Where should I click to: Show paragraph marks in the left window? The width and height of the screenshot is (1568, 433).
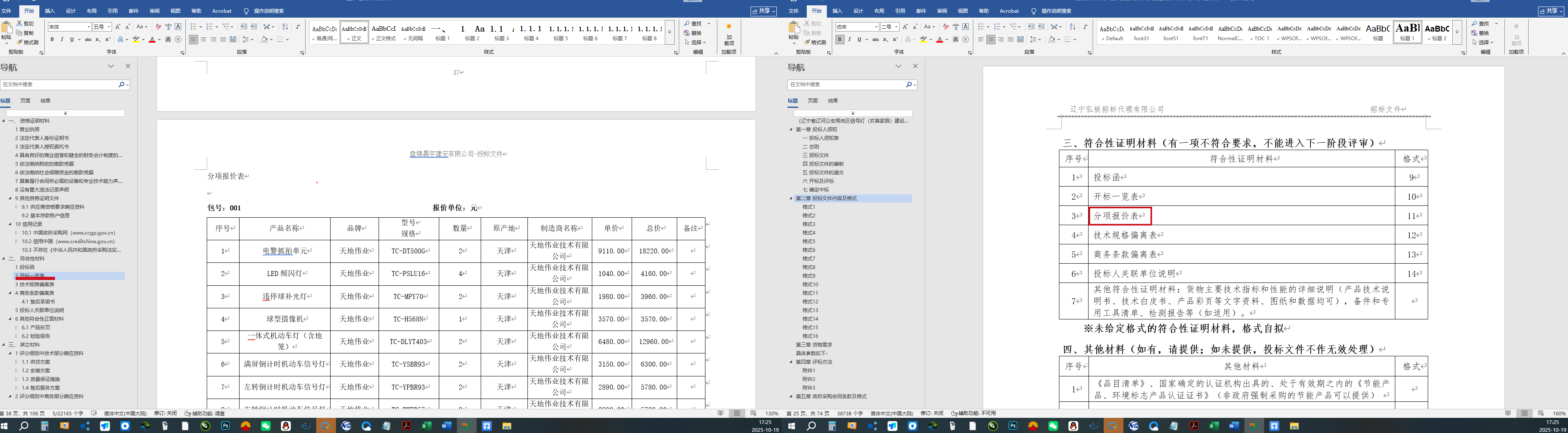298,27
